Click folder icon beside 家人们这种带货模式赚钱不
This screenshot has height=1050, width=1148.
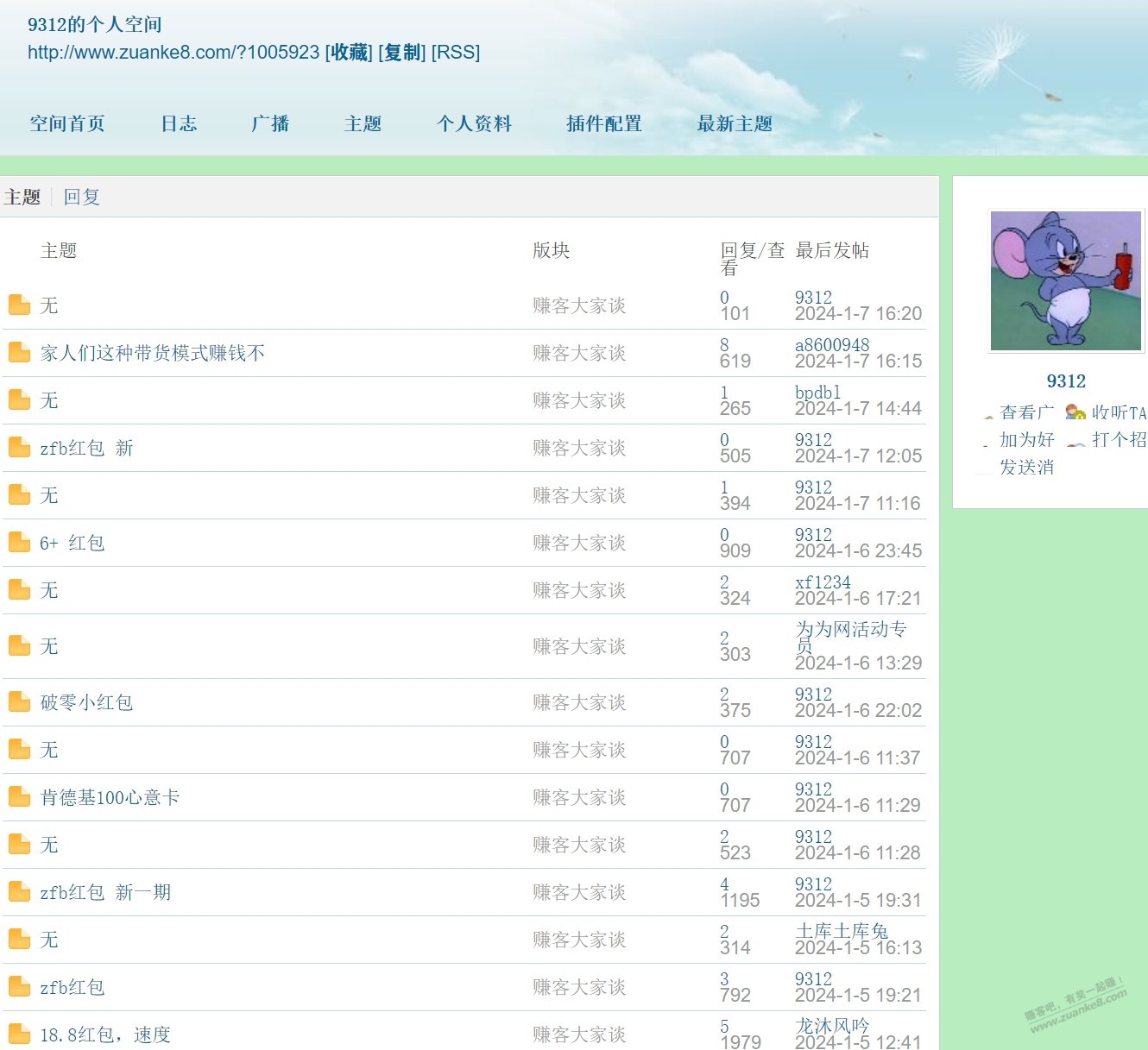(19, 352)
